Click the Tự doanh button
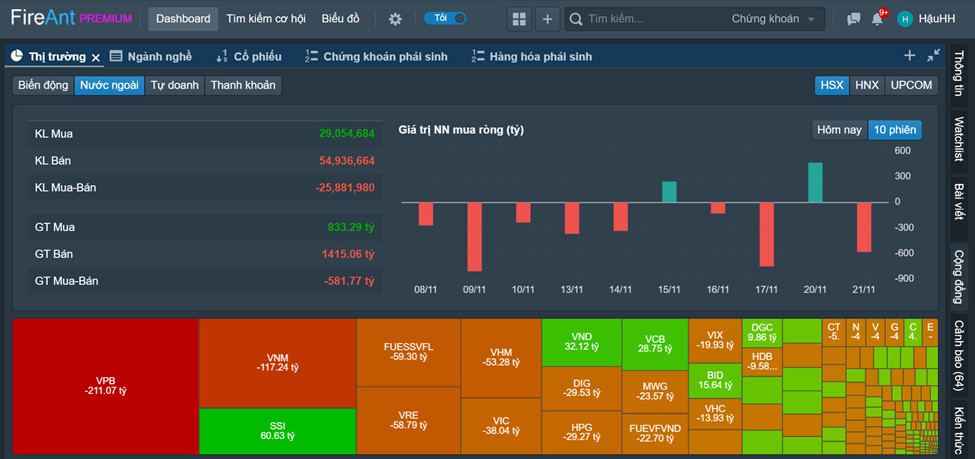975x459 pixels. tap(174, 85)
